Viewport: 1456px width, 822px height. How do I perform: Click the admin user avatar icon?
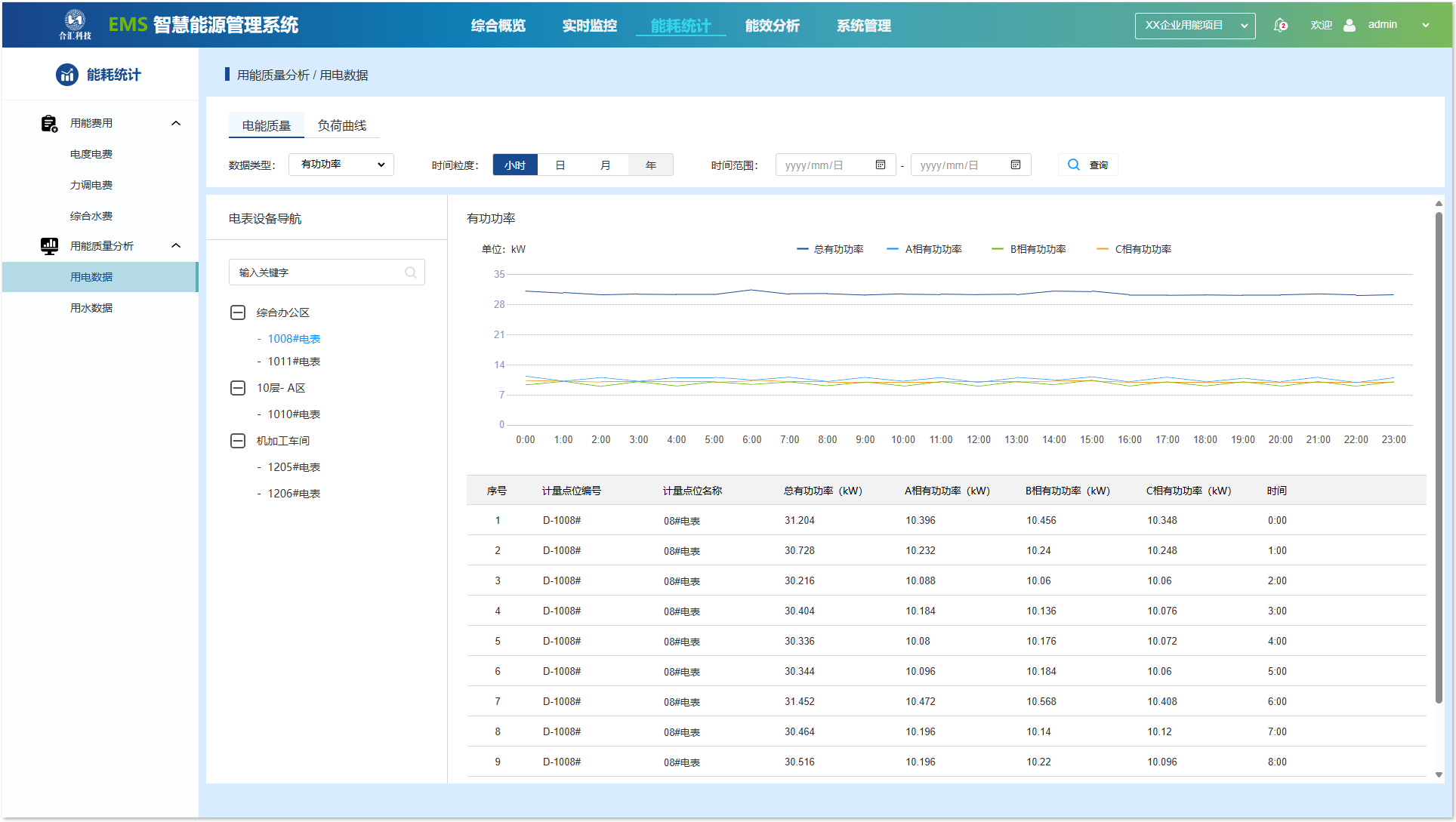[1350, 25]
